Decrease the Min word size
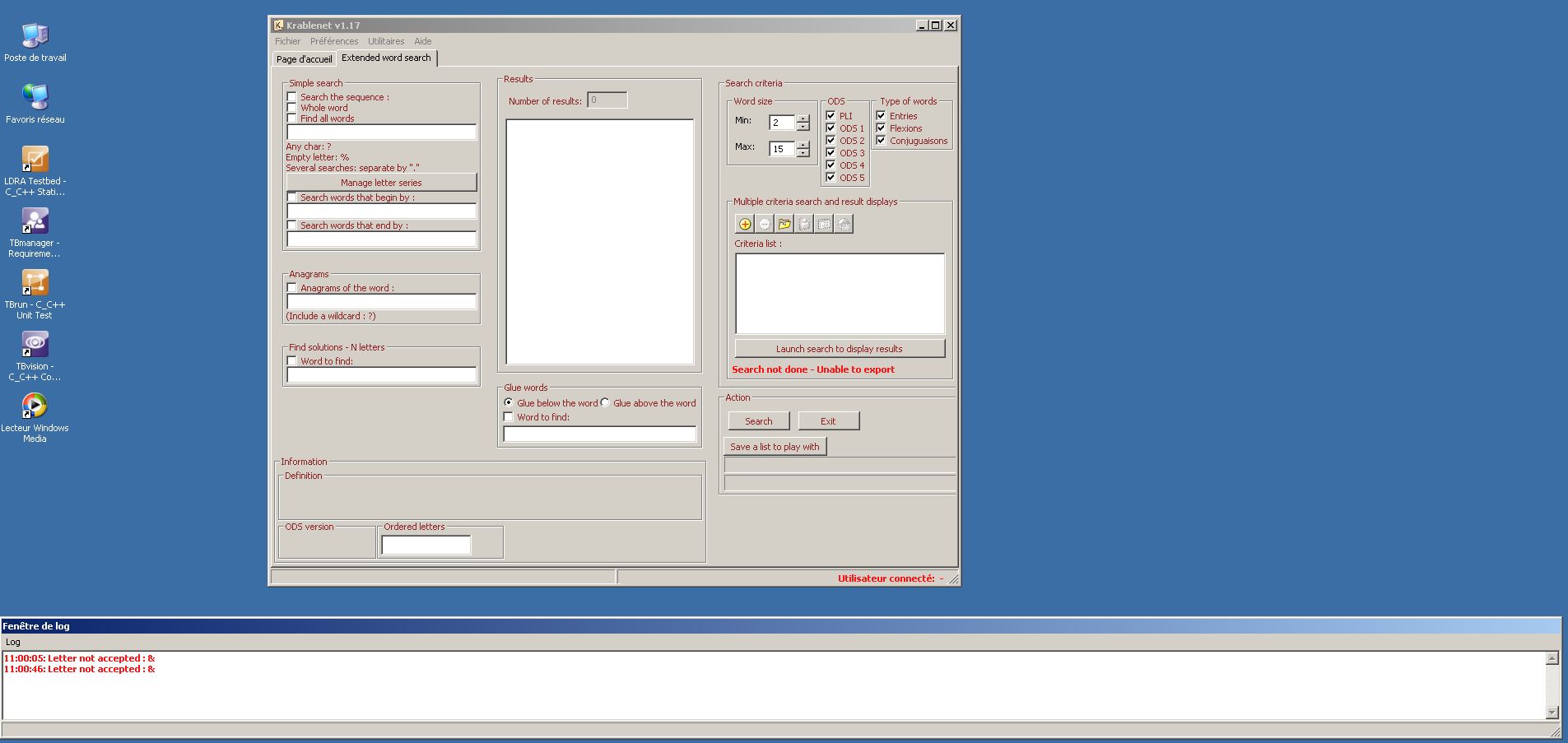Viewport: 1568px width, 743px height. click(803, 127)
